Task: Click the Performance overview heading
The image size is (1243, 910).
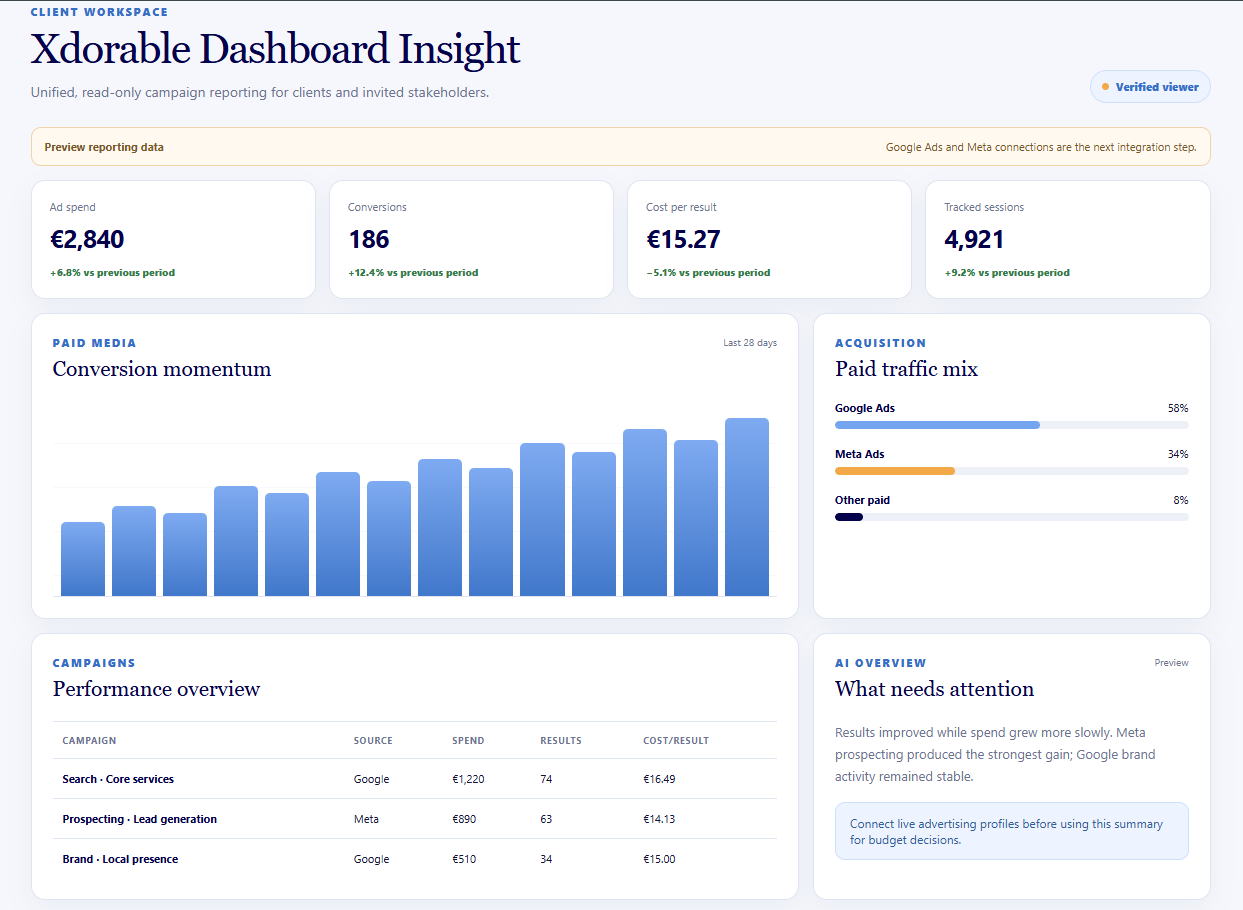Action: [x=156, y=689]
